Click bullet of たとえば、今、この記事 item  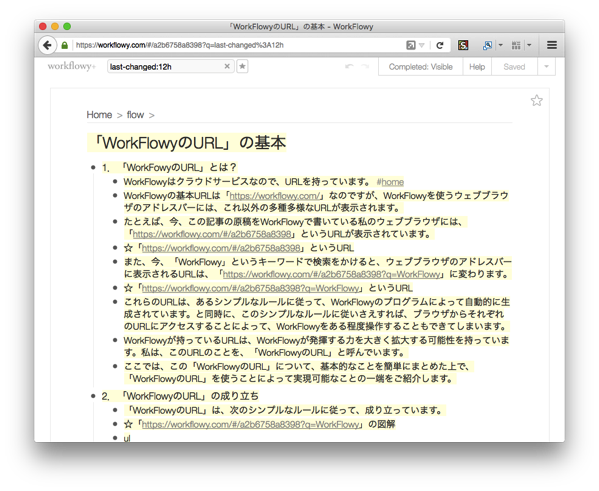[x=115, y=222]
